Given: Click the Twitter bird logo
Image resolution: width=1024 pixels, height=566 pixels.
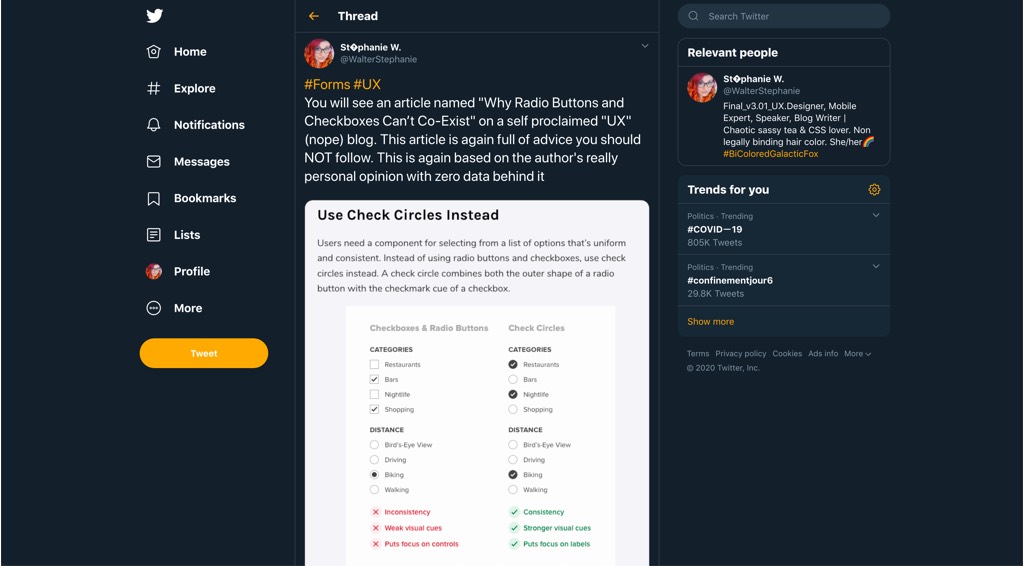Looking at the screenshot, I should coord(154,16).
